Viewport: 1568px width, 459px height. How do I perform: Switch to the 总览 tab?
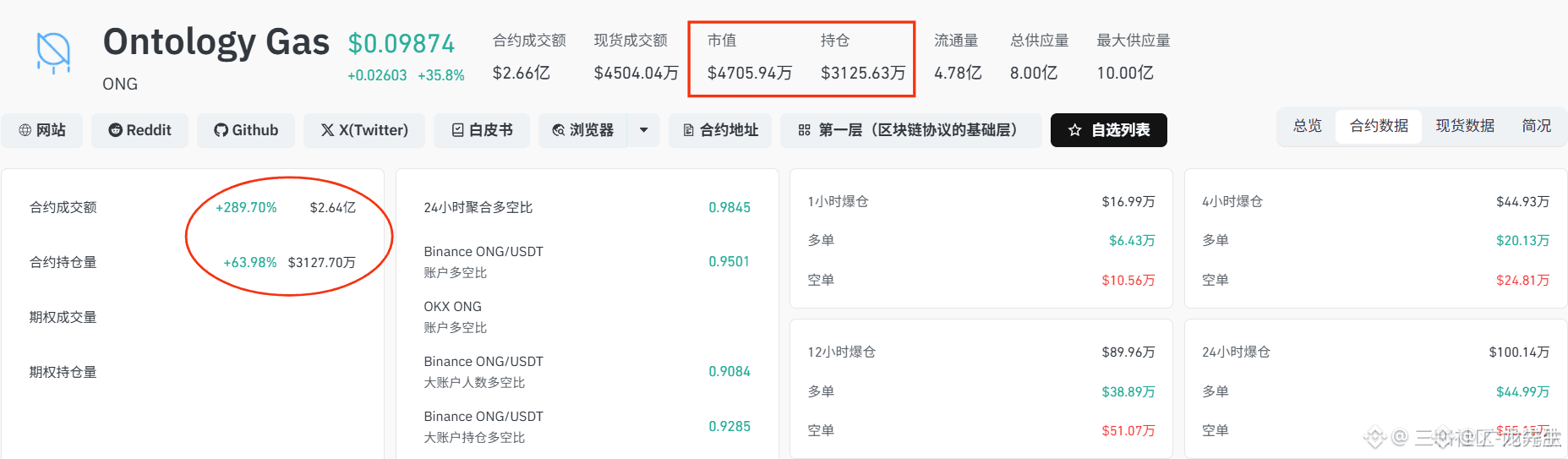click(1308, 126)
